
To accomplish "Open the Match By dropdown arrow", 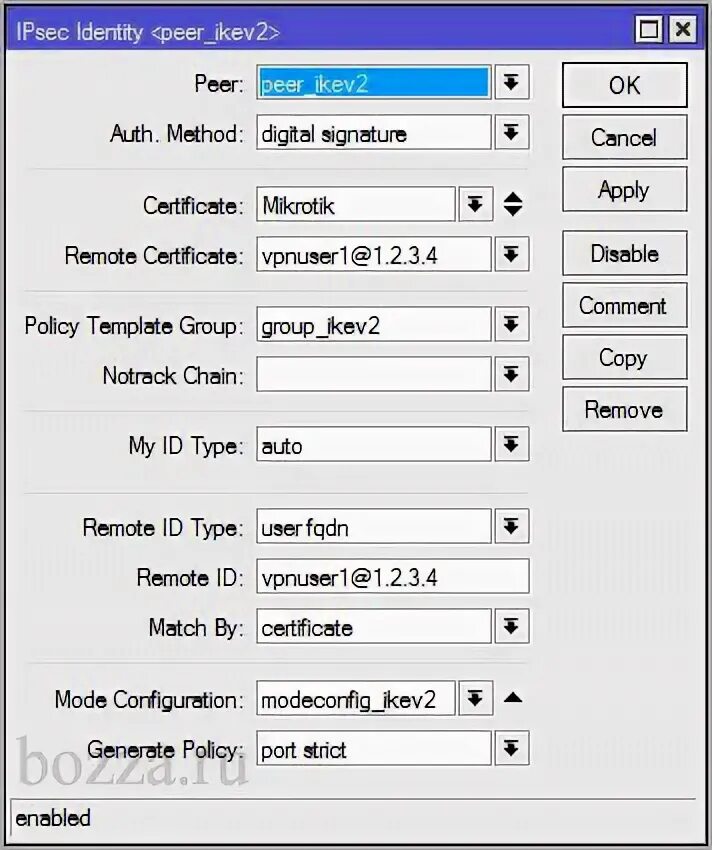I will [511, 627].
